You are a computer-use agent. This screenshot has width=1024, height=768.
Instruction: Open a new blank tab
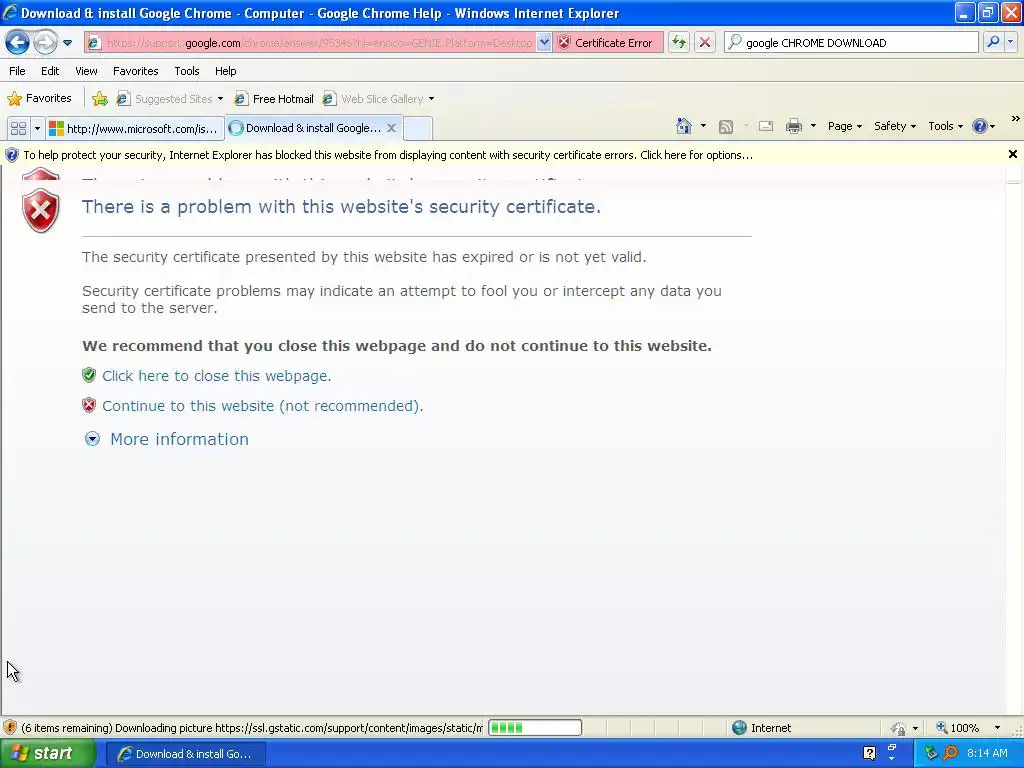(x=418, y=129)
